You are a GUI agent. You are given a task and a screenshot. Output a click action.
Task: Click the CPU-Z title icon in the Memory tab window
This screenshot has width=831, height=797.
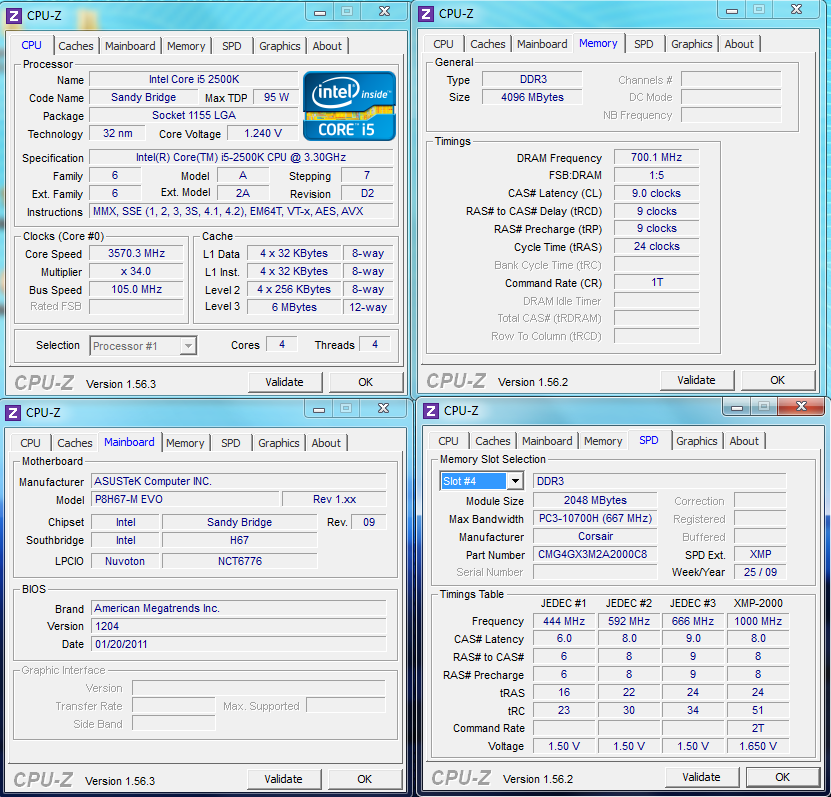(426, 14)
